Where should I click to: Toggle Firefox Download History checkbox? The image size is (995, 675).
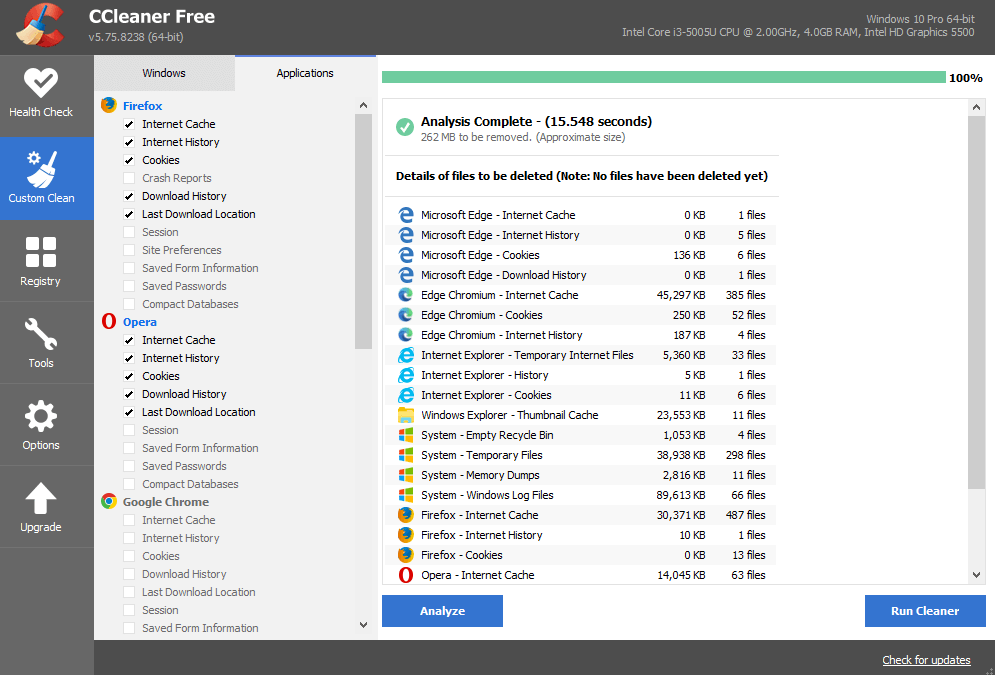click(x=129, y=197)
